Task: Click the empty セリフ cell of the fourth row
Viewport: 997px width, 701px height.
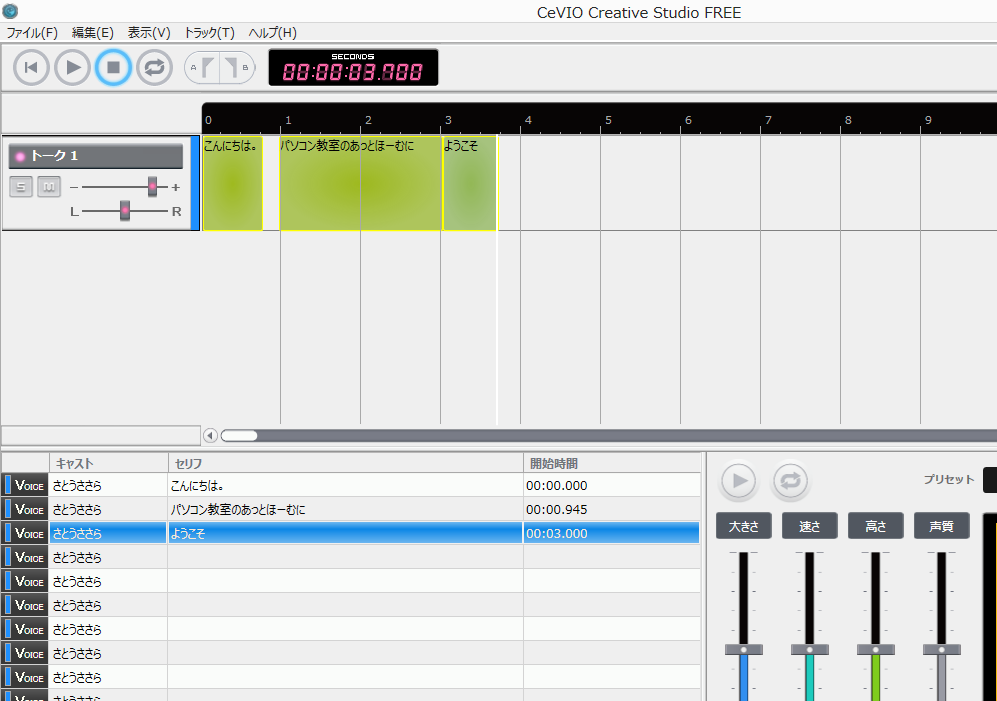Action: coord(345,557)
